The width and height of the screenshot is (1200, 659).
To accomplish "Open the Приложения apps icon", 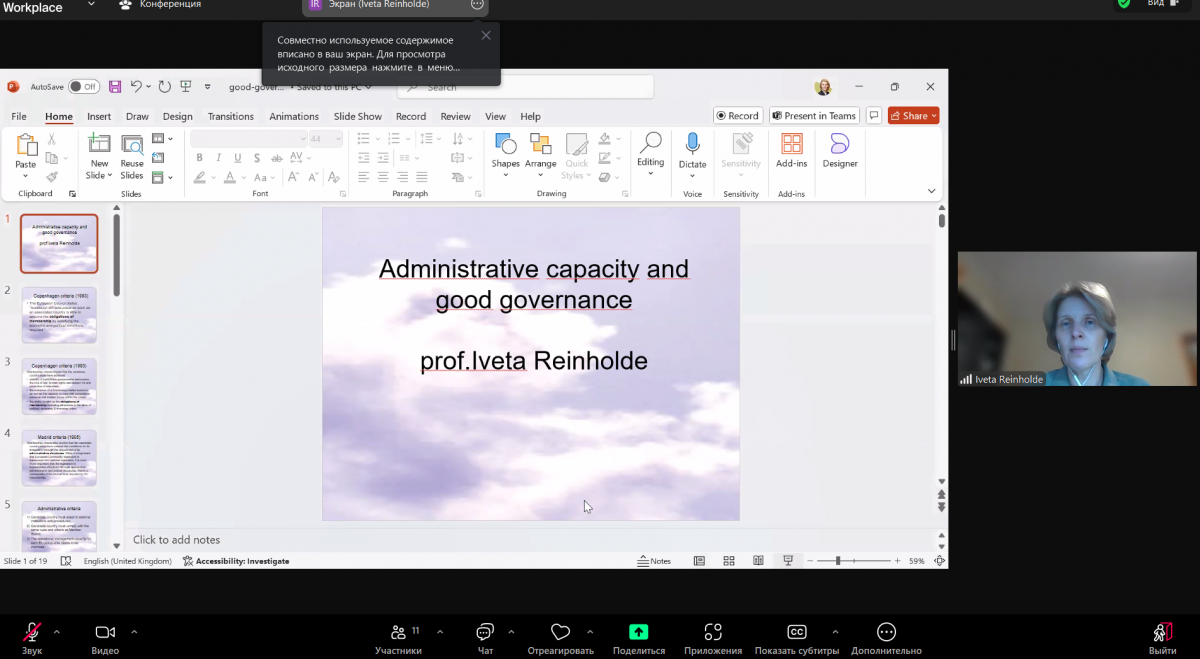I will pos(713,632).
